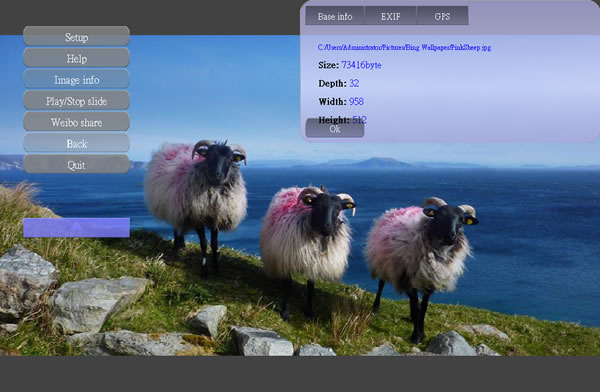This screenshot has height=392, width=600.
Task: Share image via Weibo share button
Action: [77, 122]
